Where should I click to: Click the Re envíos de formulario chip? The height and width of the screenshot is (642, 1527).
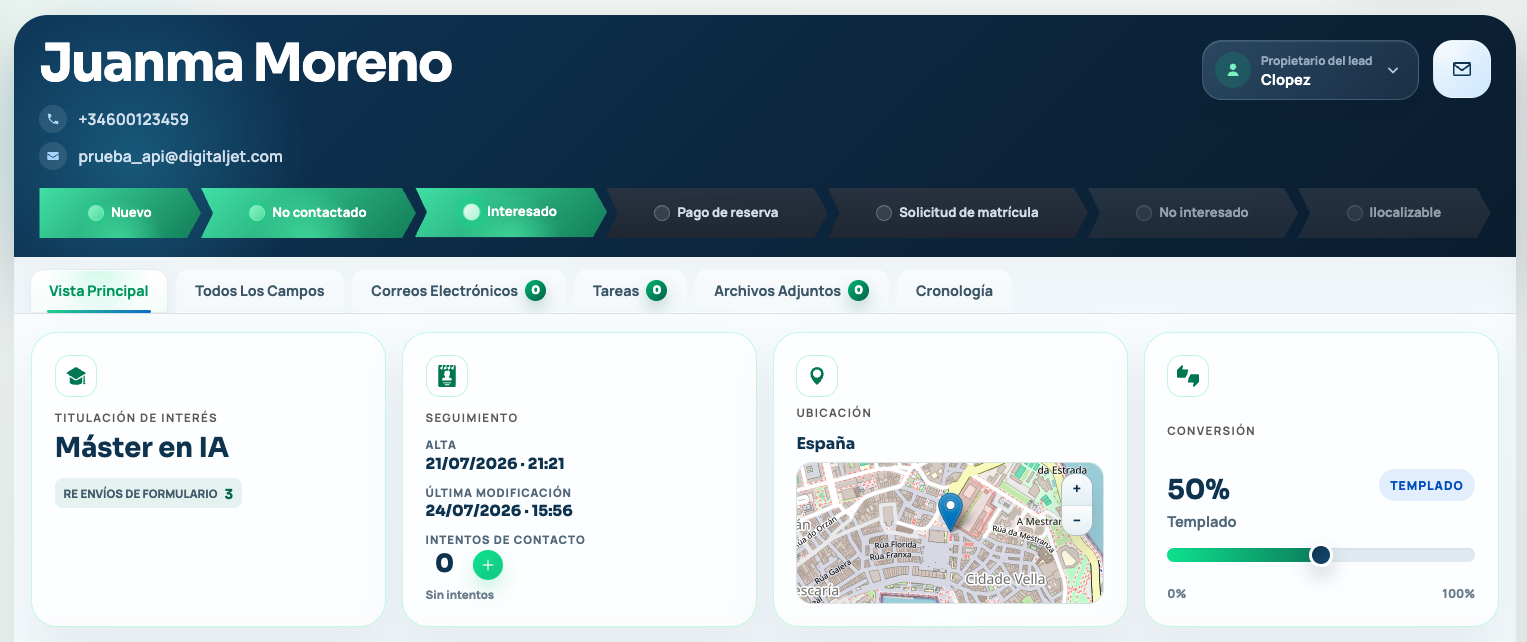(x=148, y=494)
